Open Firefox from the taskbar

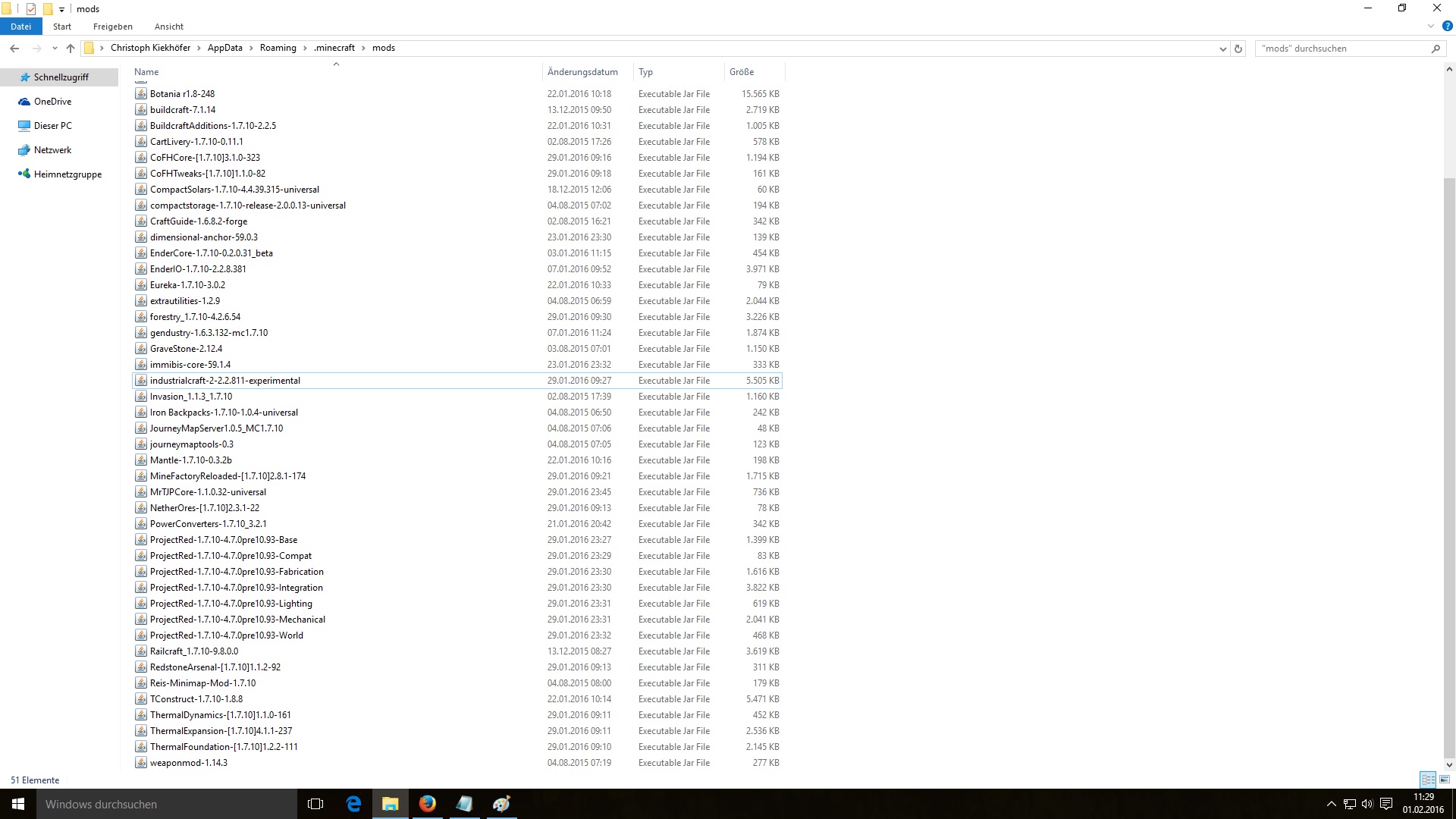tap(428, 804)
